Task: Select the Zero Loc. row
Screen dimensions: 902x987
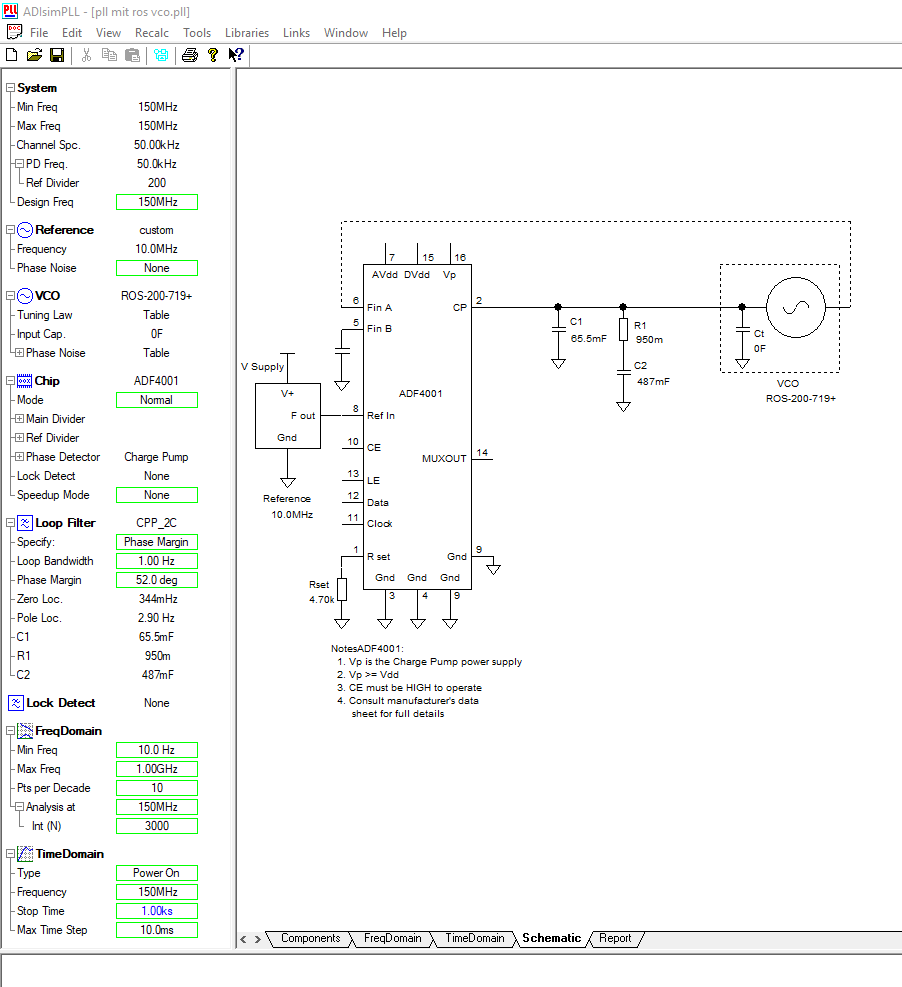Action: [104, 599]
